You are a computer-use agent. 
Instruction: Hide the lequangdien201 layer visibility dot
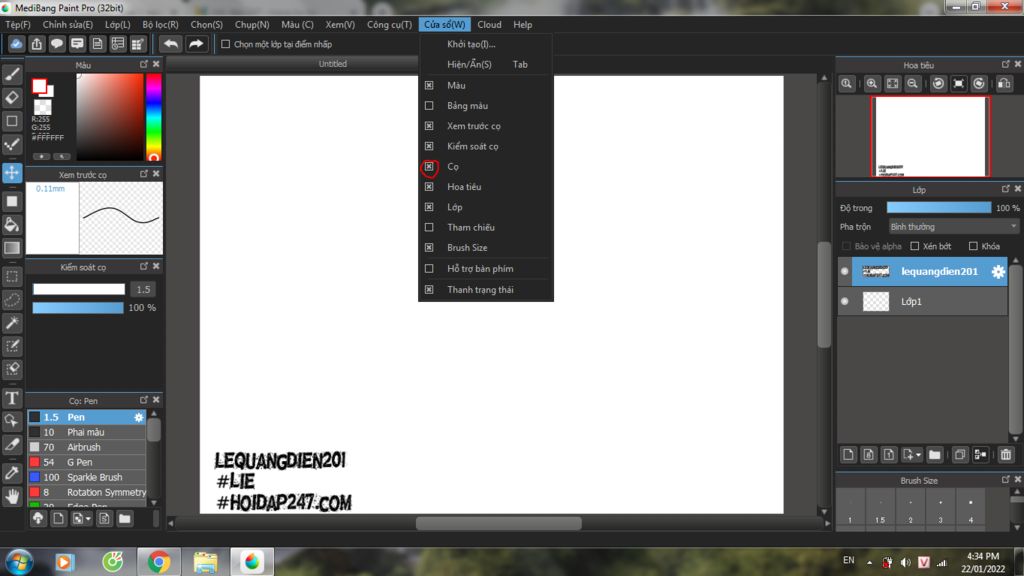[844, 271]
